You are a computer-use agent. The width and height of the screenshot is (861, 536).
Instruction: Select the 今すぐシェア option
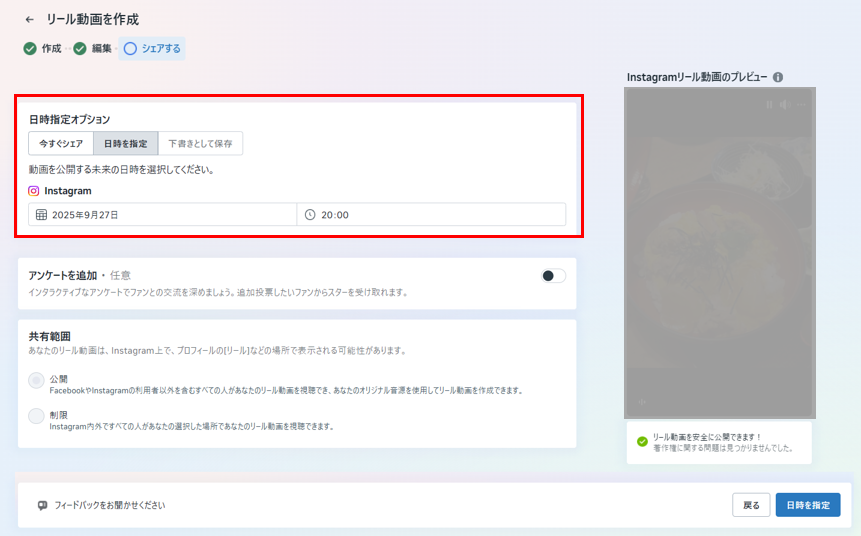pyautogui.click(x=61, y=144)
